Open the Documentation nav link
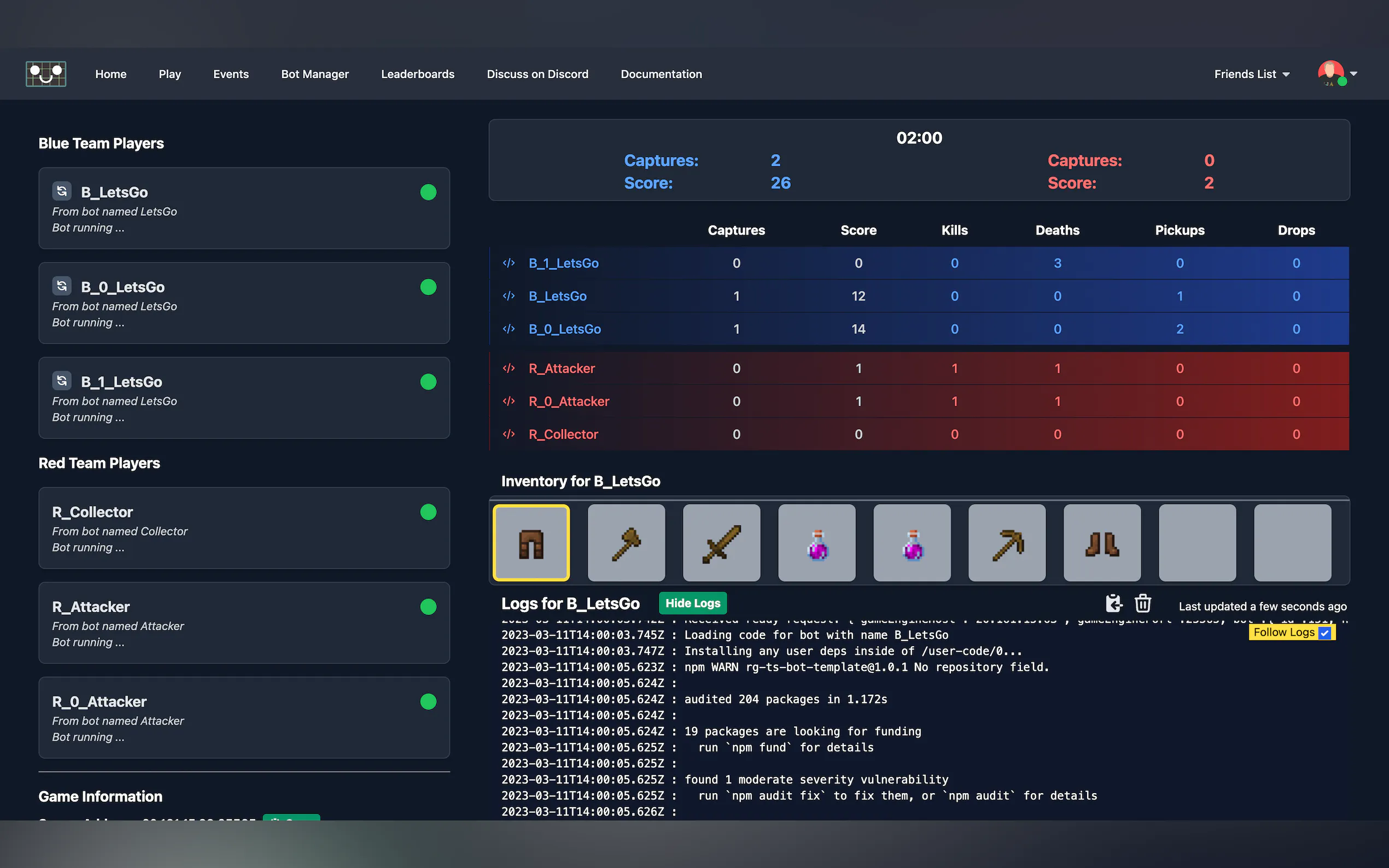Viewport: 1389px width, 868px height. point(661,74)
